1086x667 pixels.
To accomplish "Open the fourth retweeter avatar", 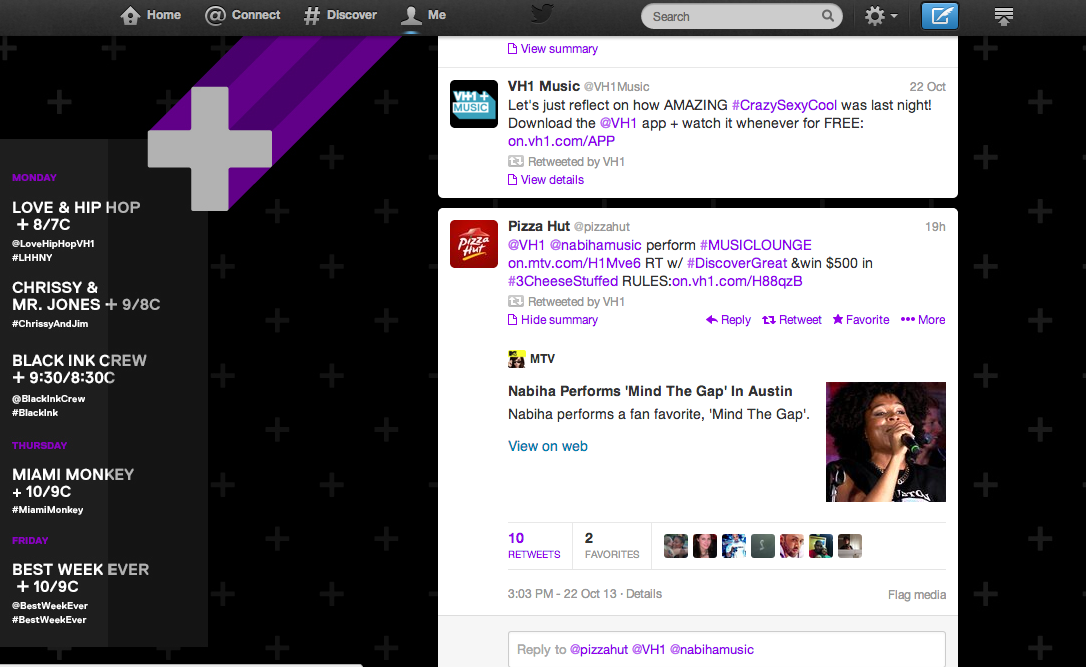I will pyautogui.click(x=763, y=546).
